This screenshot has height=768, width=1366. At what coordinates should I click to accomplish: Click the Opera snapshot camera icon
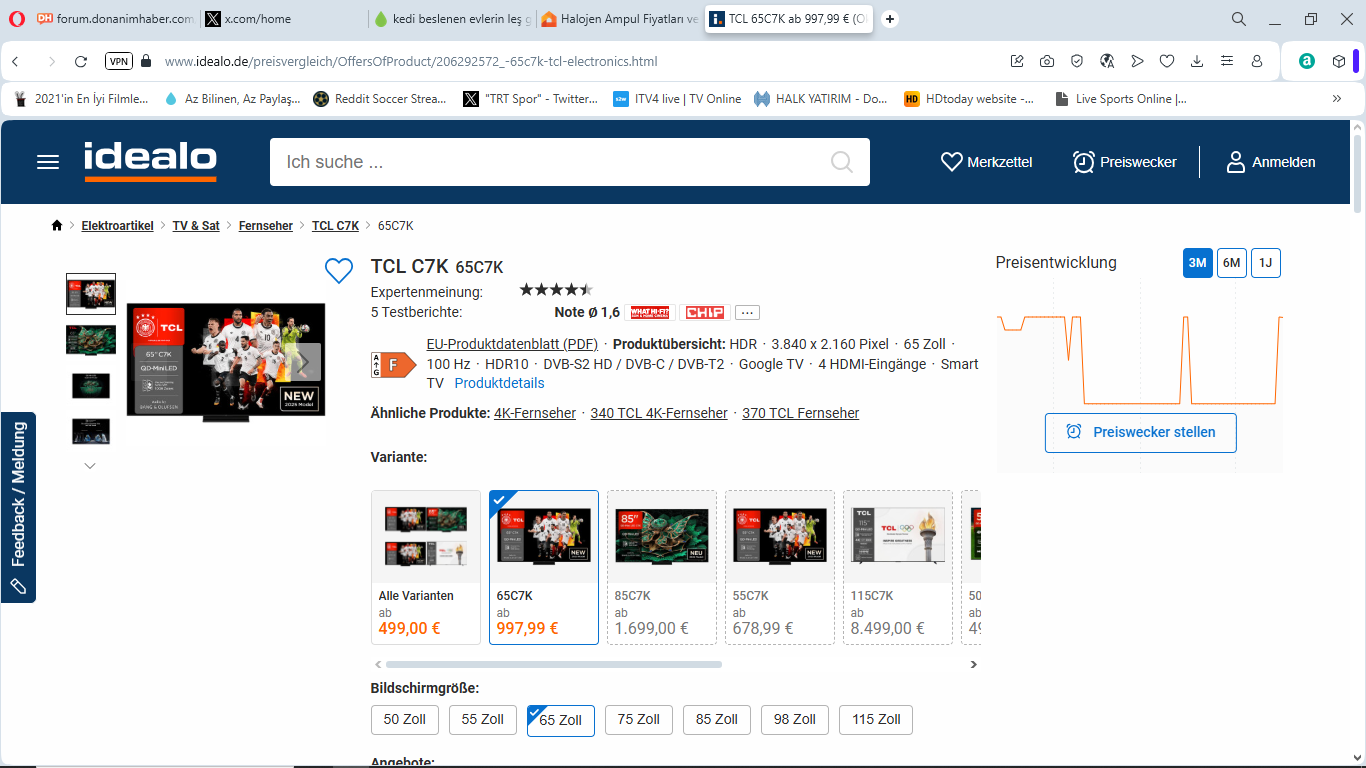pyautogui.click(x=1047, y=61)
